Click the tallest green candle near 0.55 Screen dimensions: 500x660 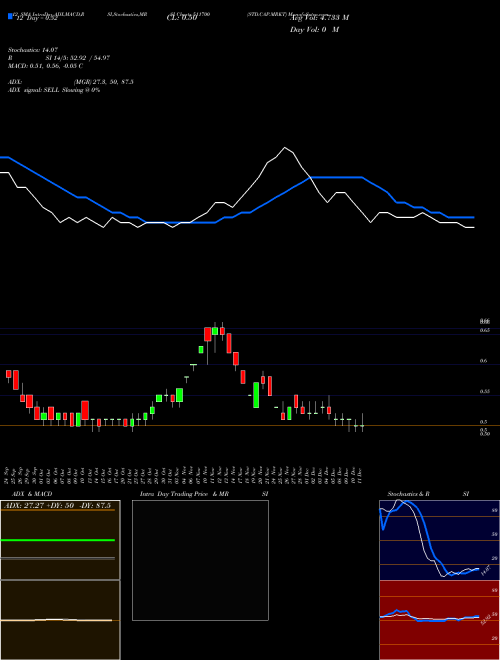point(256,395)
